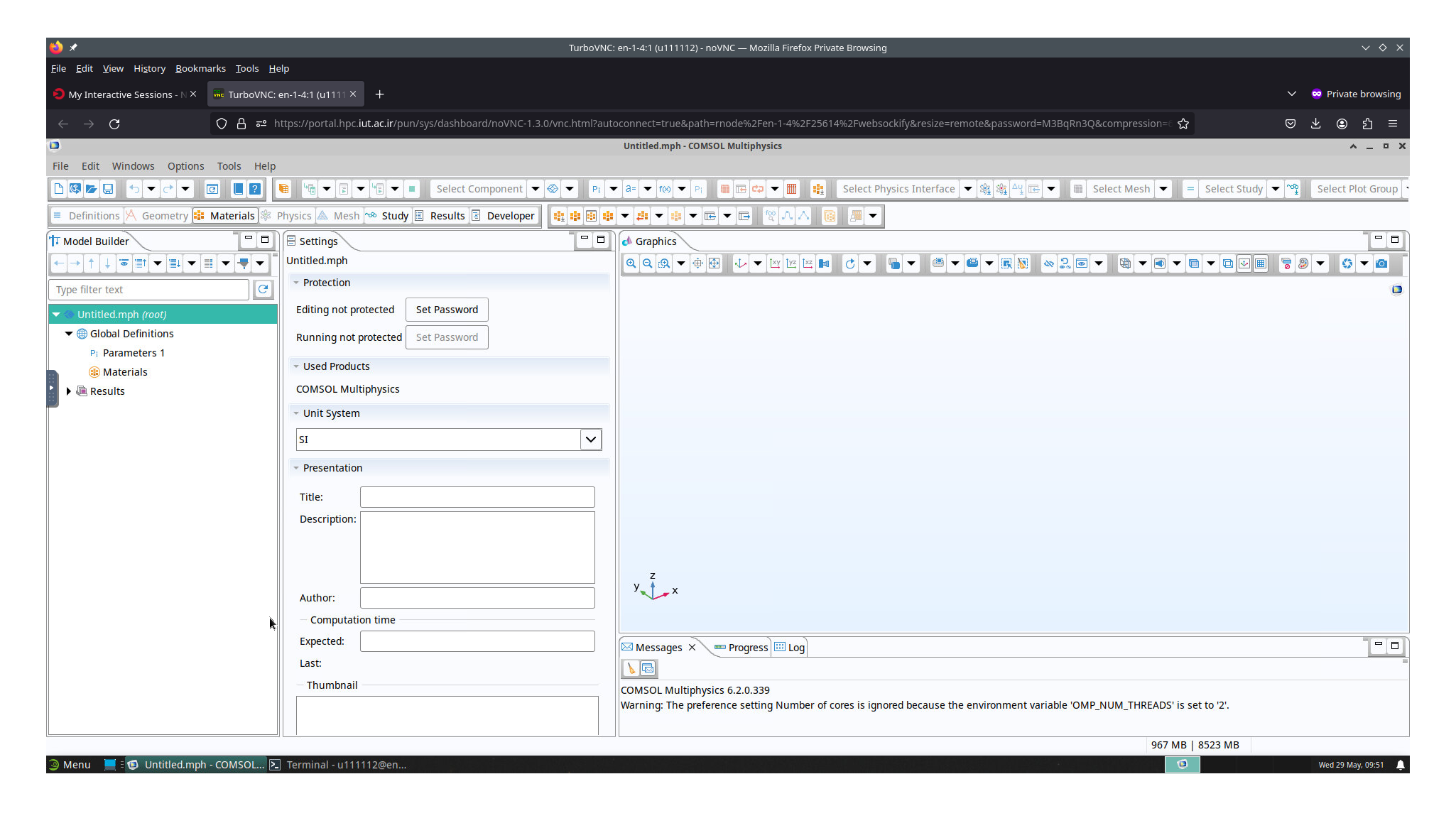Viewport: 1456px width, 828px height.
Task: Open the Select Study dropdown arrow
Action: (1276, 189)
